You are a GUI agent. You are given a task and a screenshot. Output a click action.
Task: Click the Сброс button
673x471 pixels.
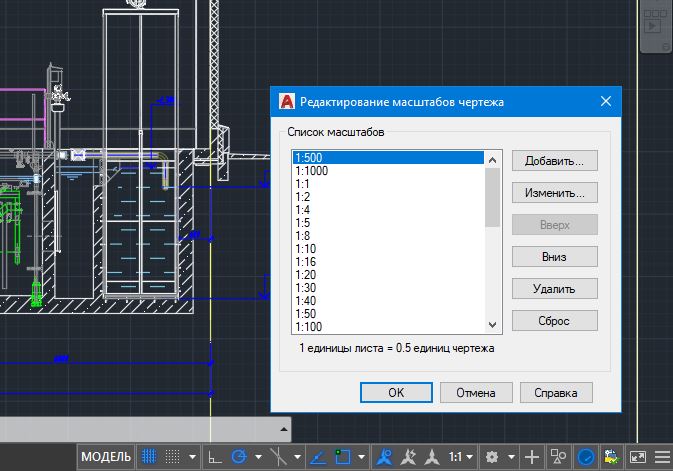click(555, 321)
